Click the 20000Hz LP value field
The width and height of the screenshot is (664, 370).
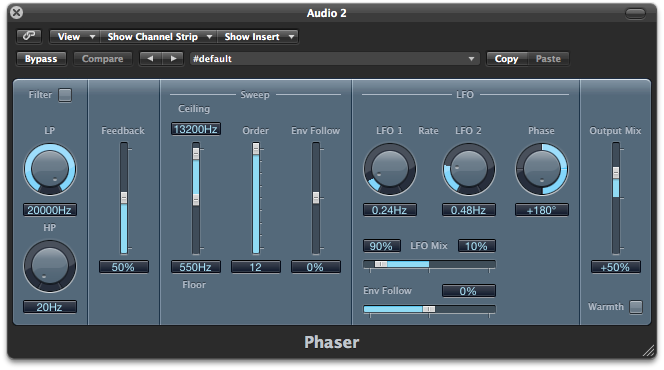click(x=50, y=210)
